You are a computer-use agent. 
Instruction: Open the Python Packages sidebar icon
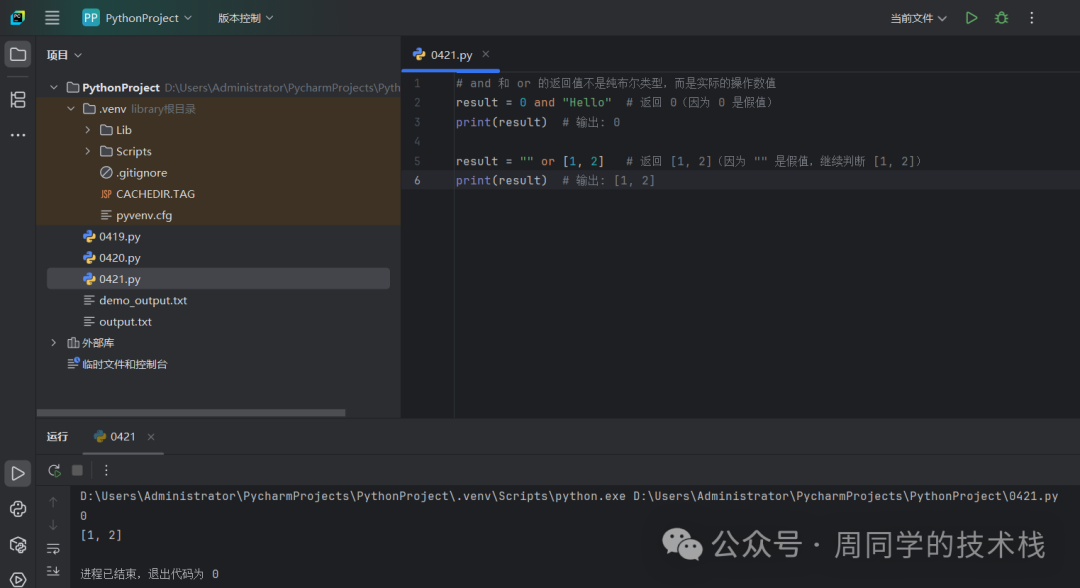click(x=18, y=545)
